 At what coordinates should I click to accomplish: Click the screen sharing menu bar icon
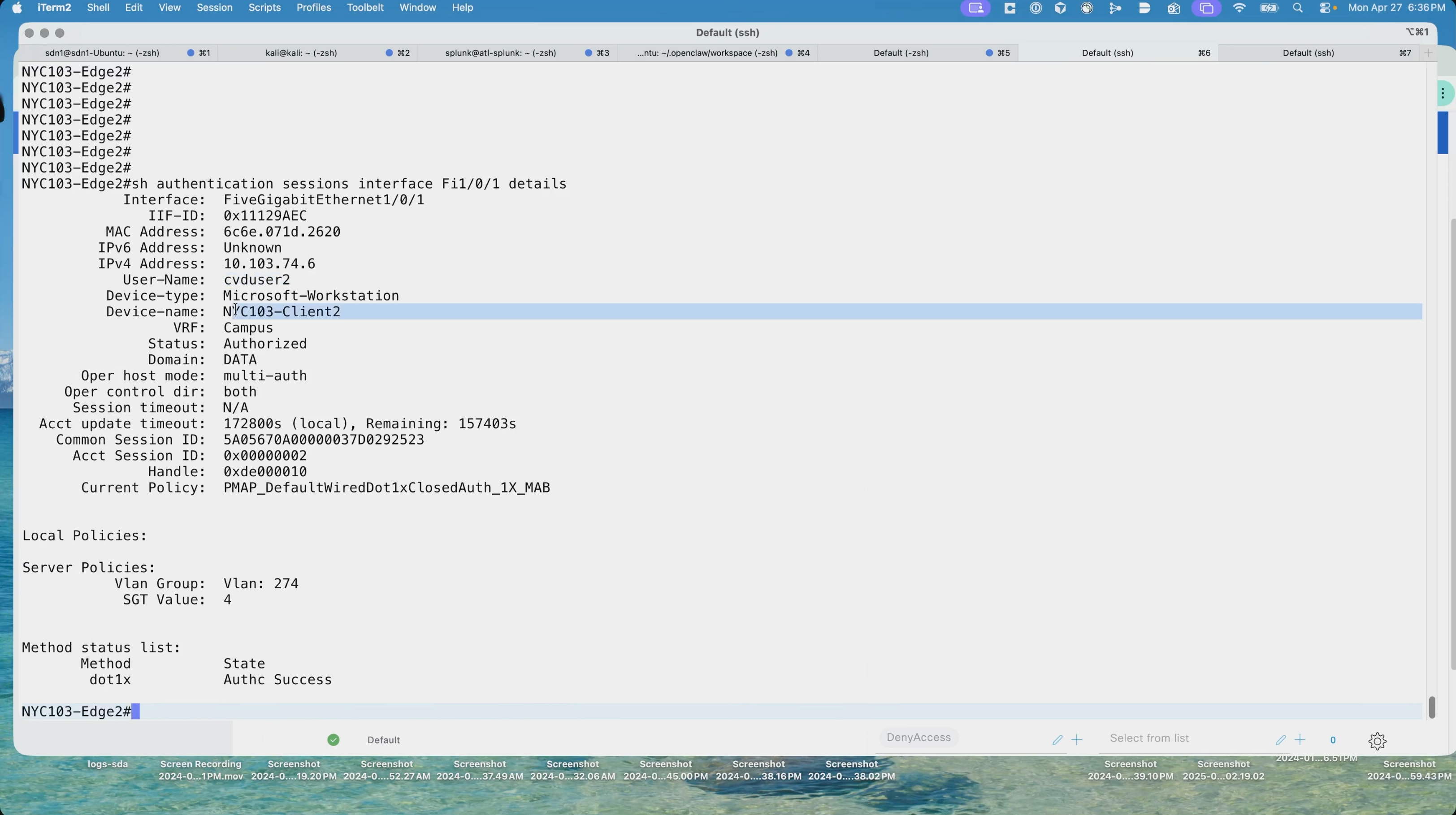click(x=976, y=9)
